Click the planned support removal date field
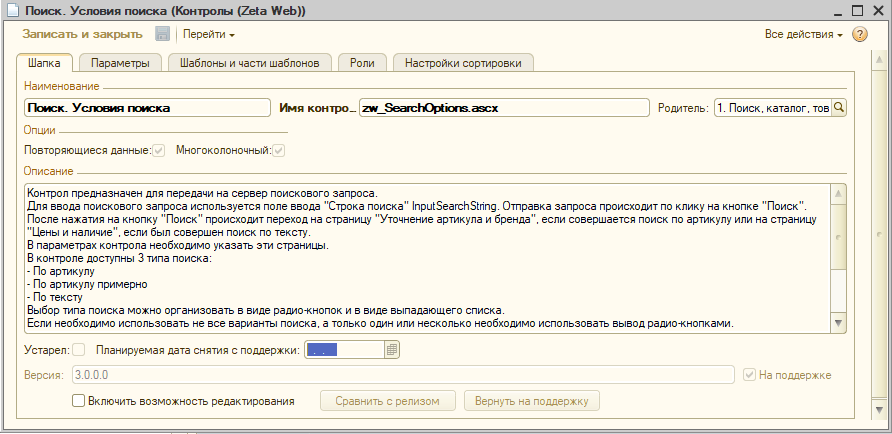 (x=345, y=350)
